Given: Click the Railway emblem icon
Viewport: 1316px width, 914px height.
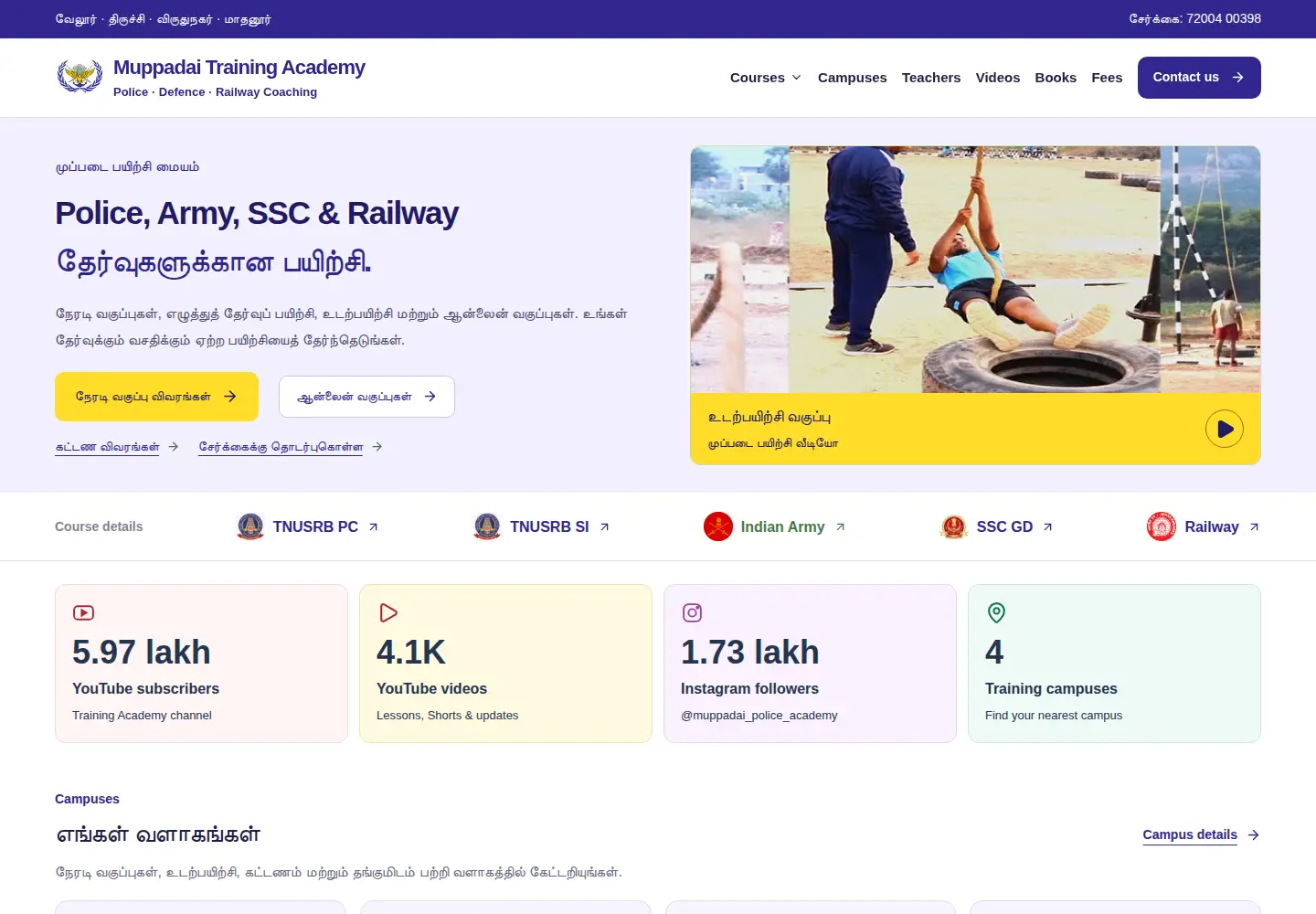Looking at the screenshot, I should 1162,526.
